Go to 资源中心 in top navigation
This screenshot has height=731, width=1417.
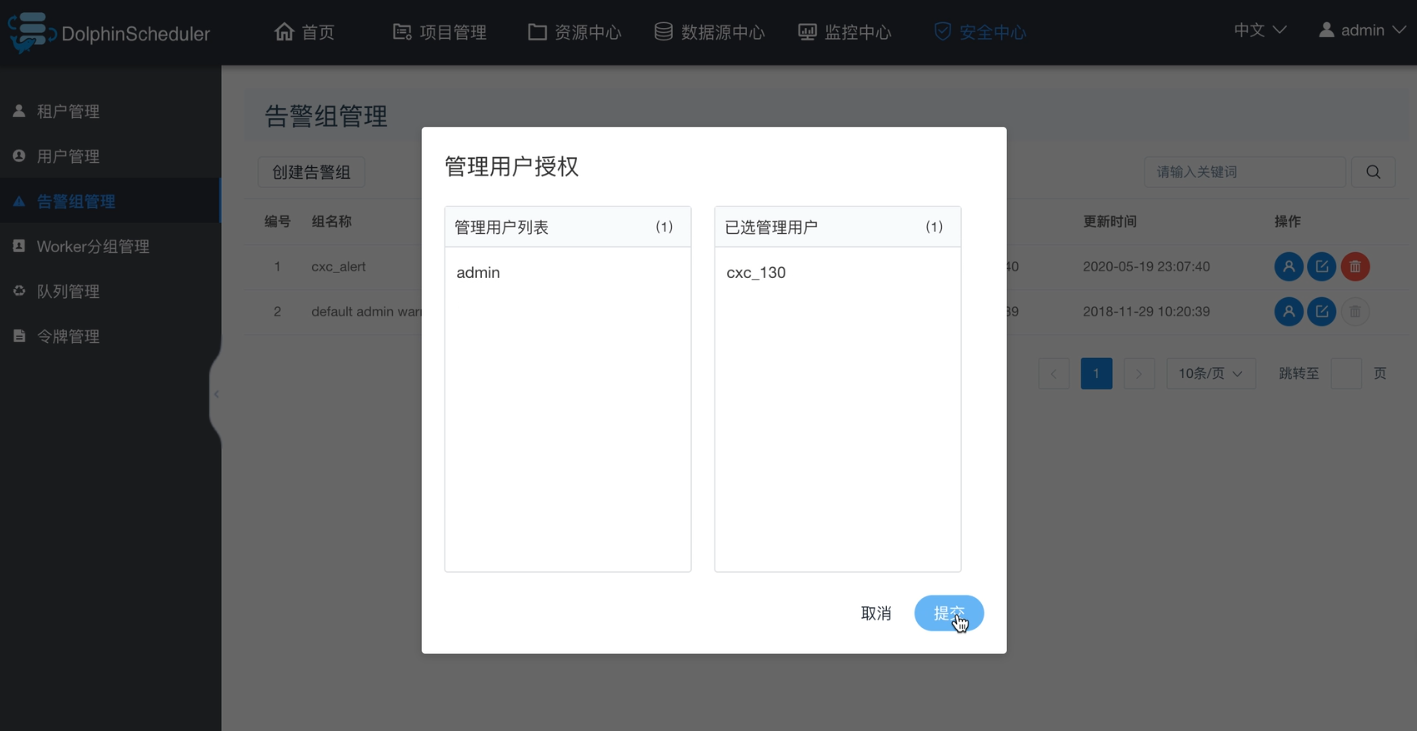pos(575,32)
